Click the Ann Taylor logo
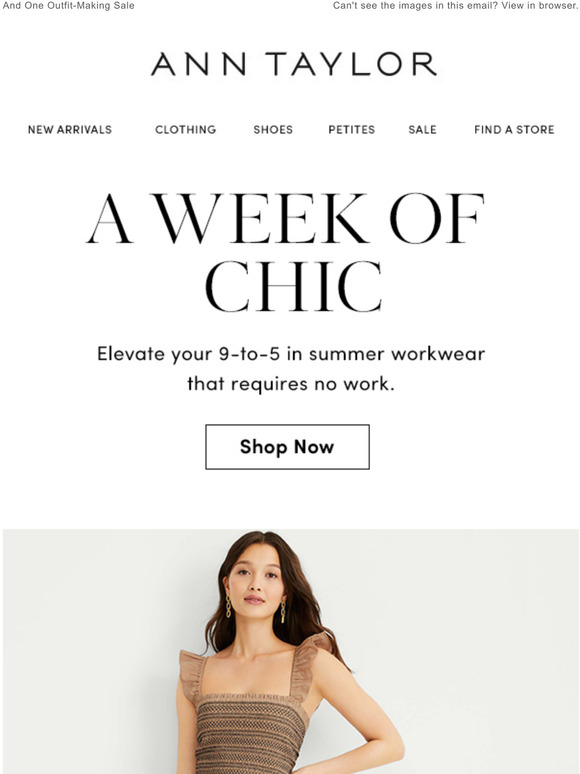The height and width of the screenshot is (774, 580). tap(294, 64)
